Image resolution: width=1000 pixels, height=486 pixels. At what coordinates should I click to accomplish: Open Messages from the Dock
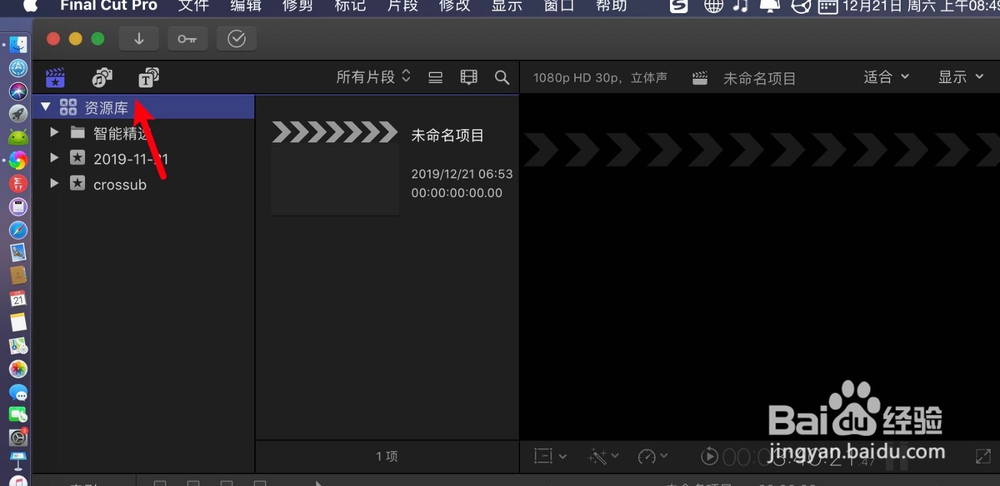18,392
